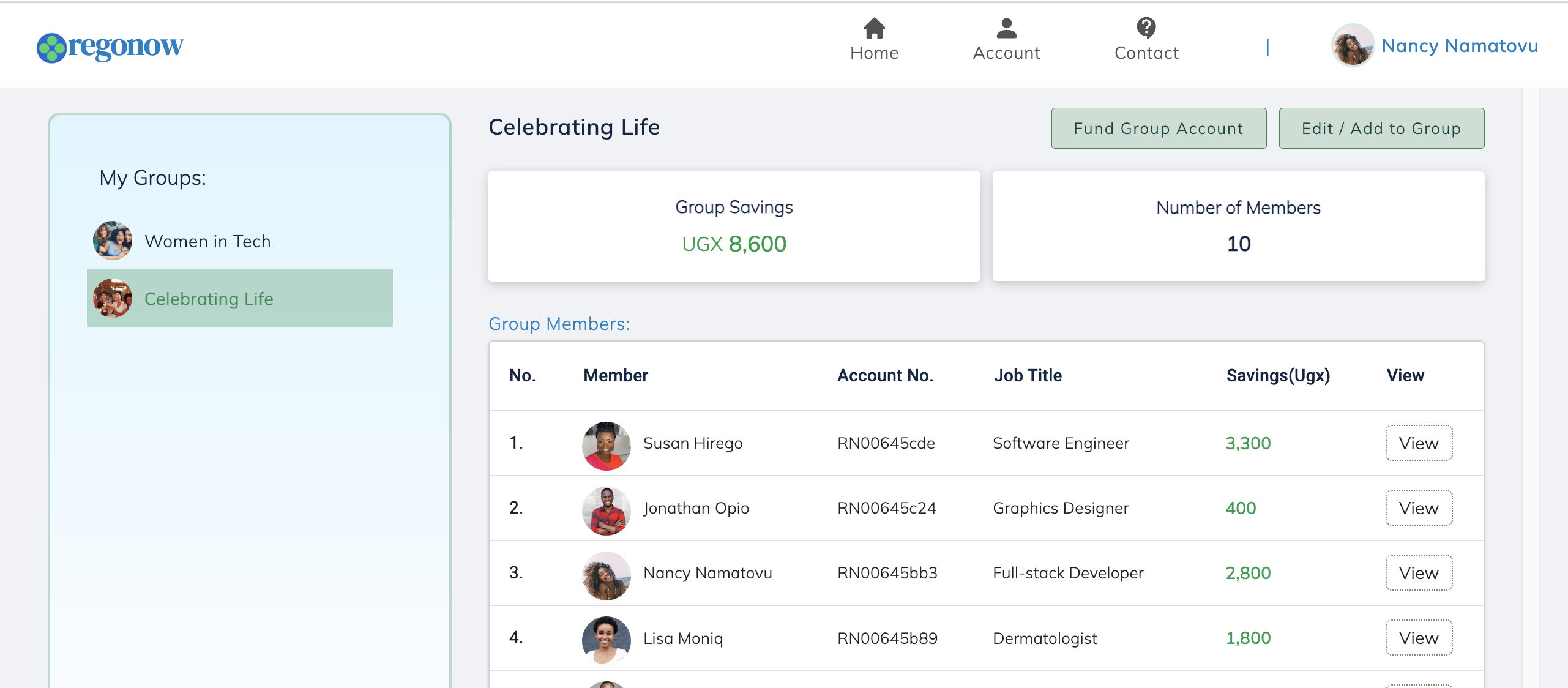Click the Women in Tech group avatar
1568x688 pixels.
point(113,241)
